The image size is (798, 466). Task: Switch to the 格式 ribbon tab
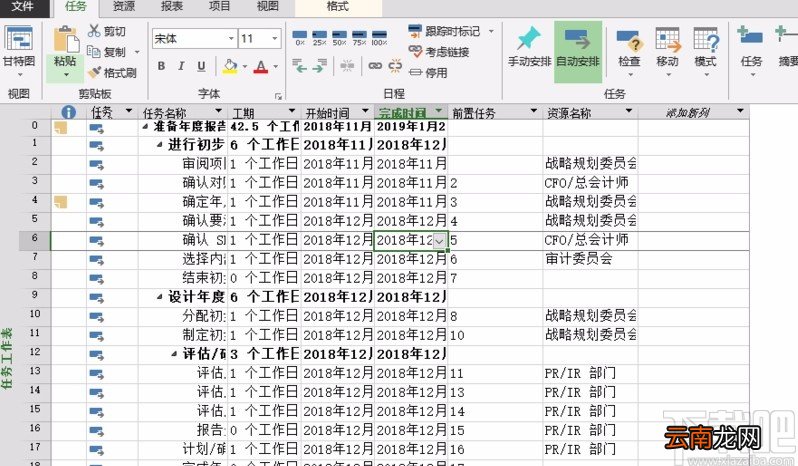coord(337,7)
